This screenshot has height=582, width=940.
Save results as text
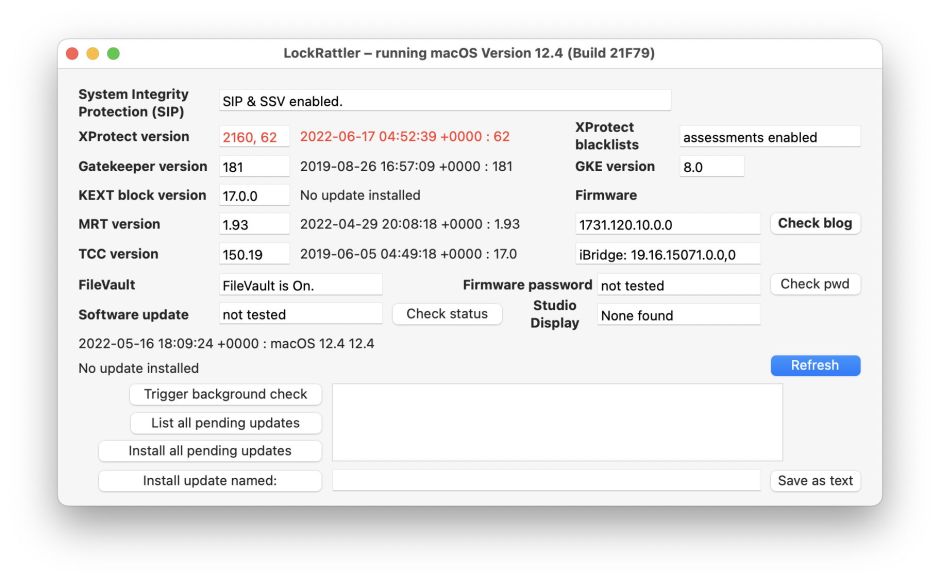click(815, 481)
